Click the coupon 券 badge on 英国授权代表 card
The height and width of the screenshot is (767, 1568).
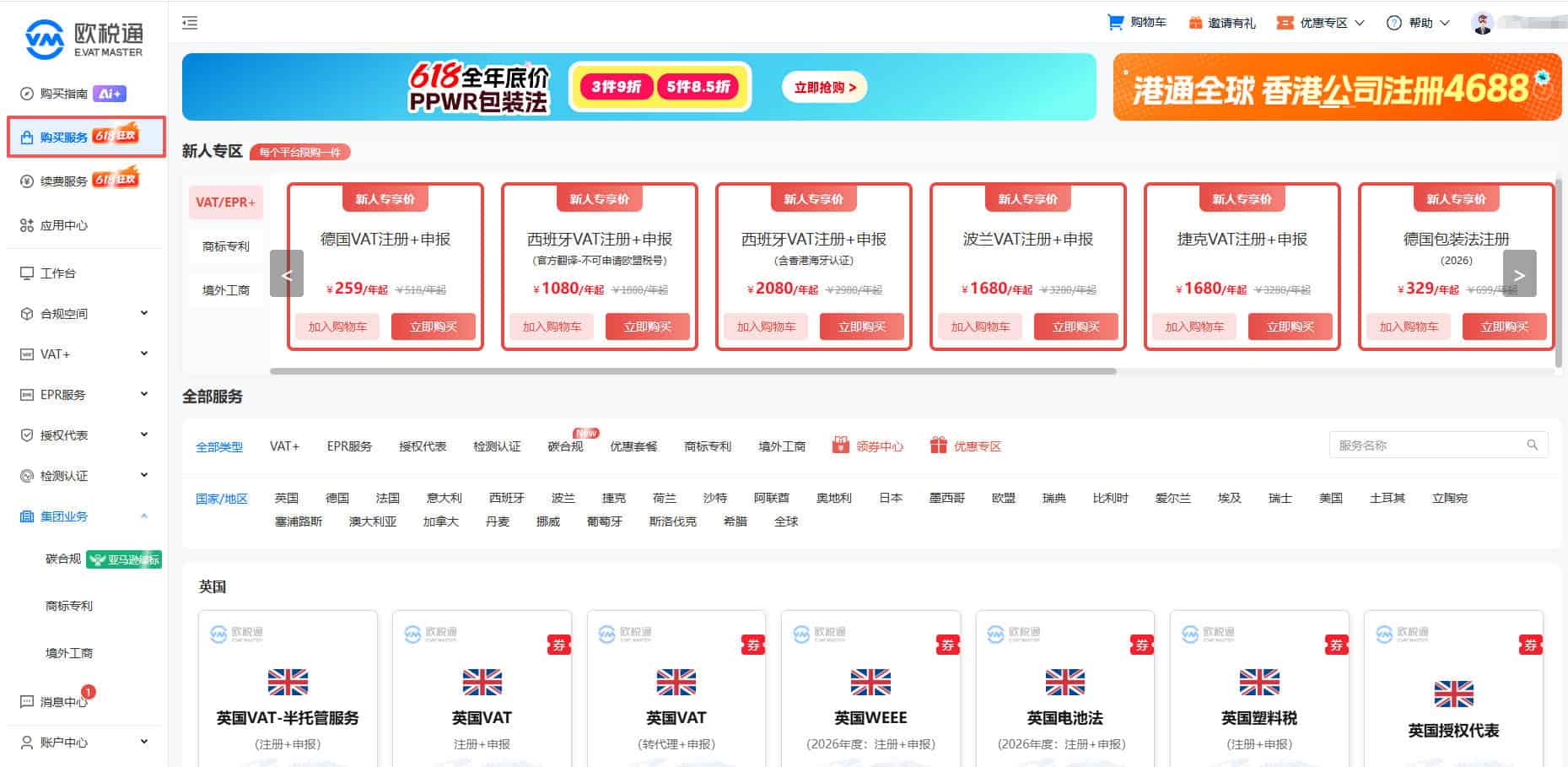pyautogui.click(x=1531, y=645)
